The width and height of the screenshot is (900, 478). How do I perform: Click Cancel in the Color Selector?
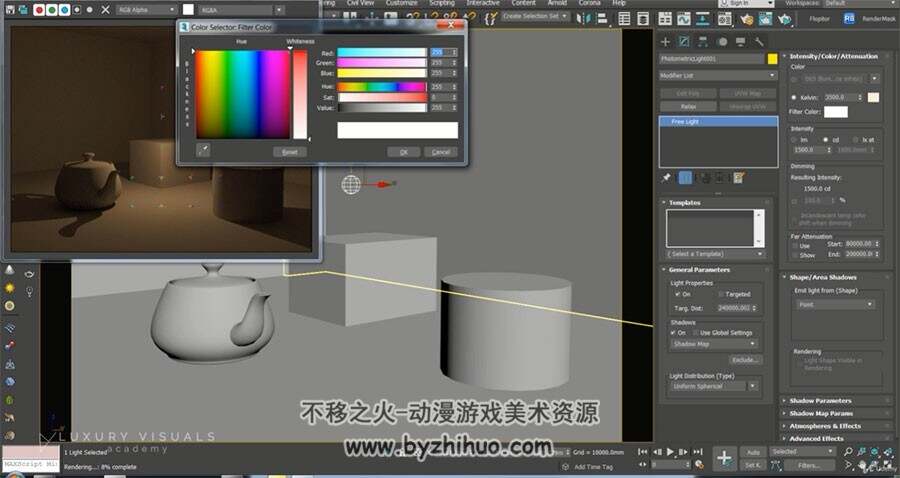coord(441,152)
